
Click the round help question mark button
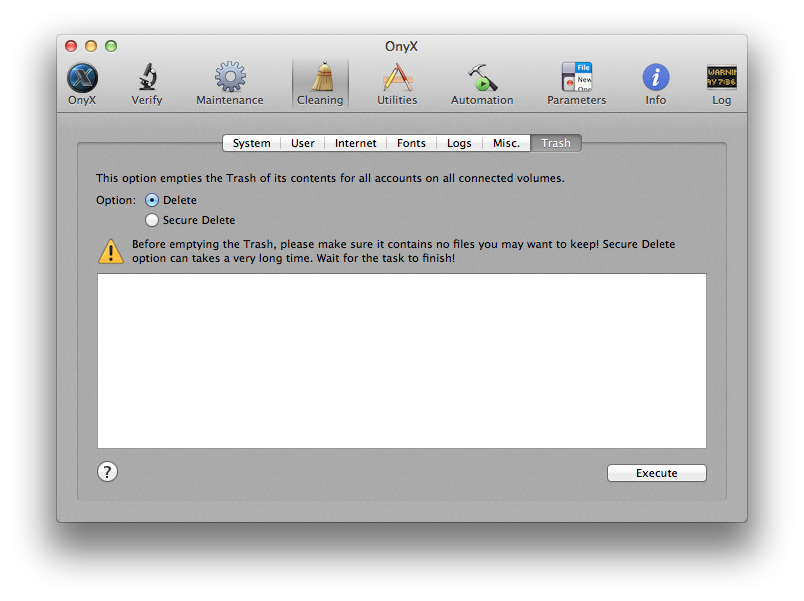click(108, 472)
